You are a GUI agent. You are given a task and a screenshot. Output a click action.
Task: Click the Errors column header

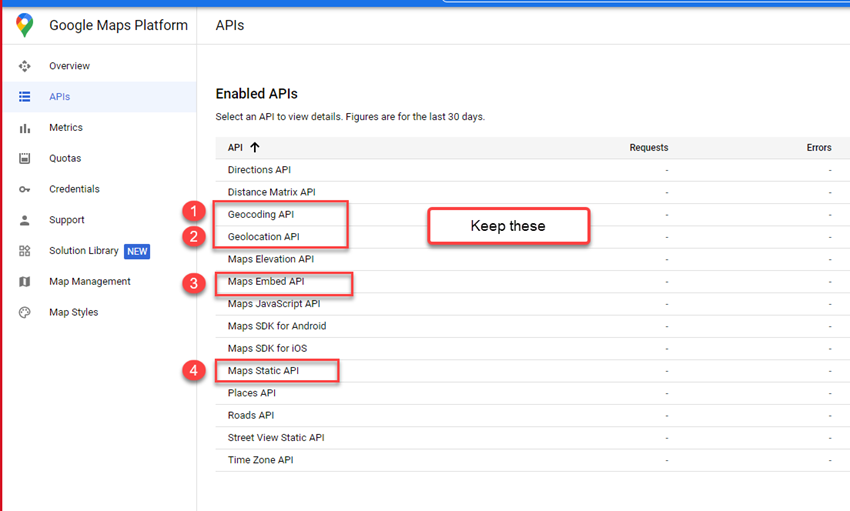[x=818, y=148]
